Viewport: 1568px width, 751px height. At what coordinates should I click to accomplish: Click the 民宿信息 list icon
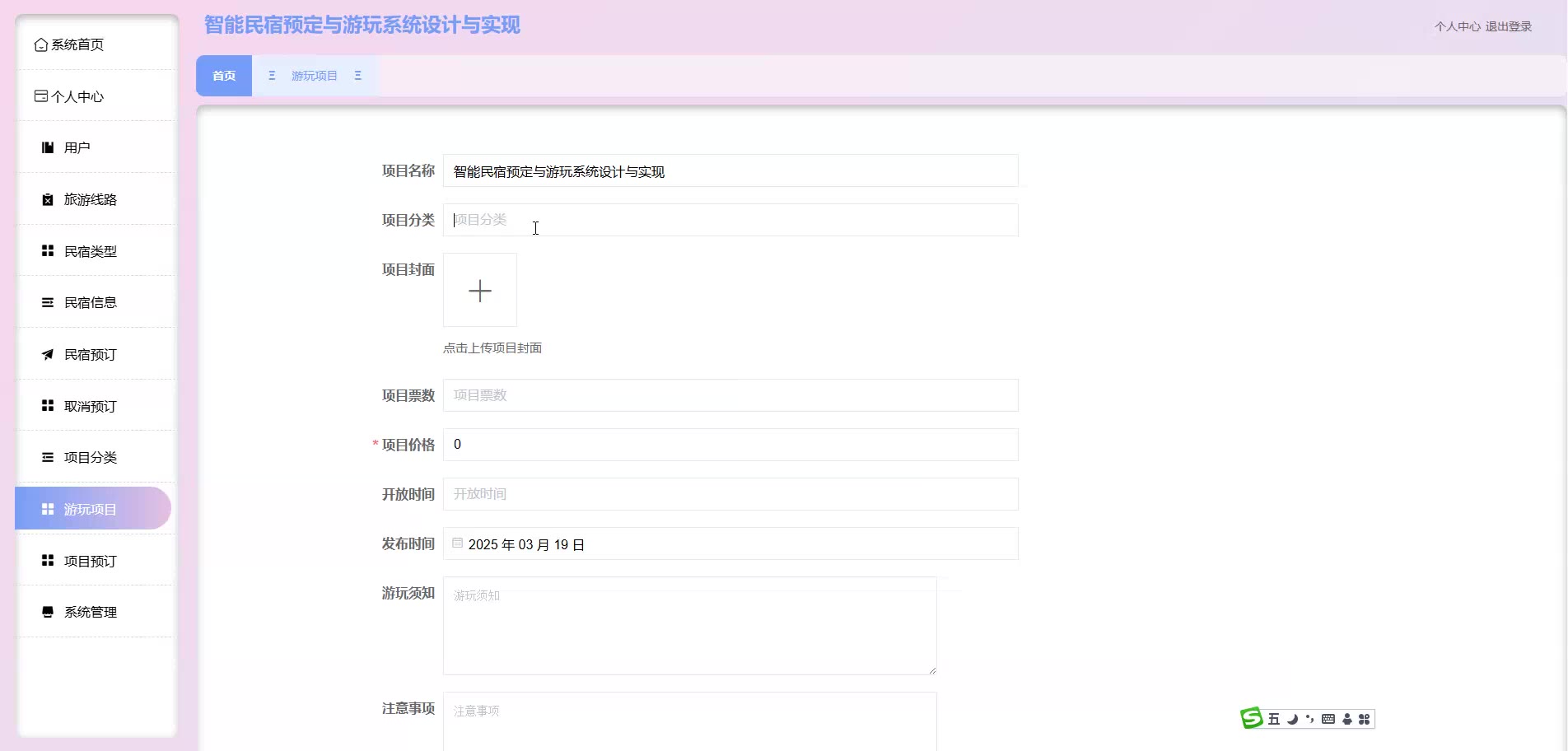click(x=48, y=302)
